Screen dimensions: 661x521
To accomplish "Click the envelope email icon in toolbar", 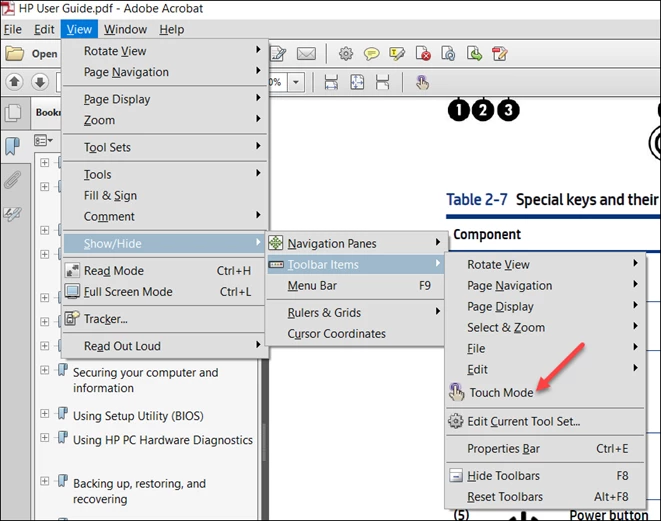I will 306,54.
